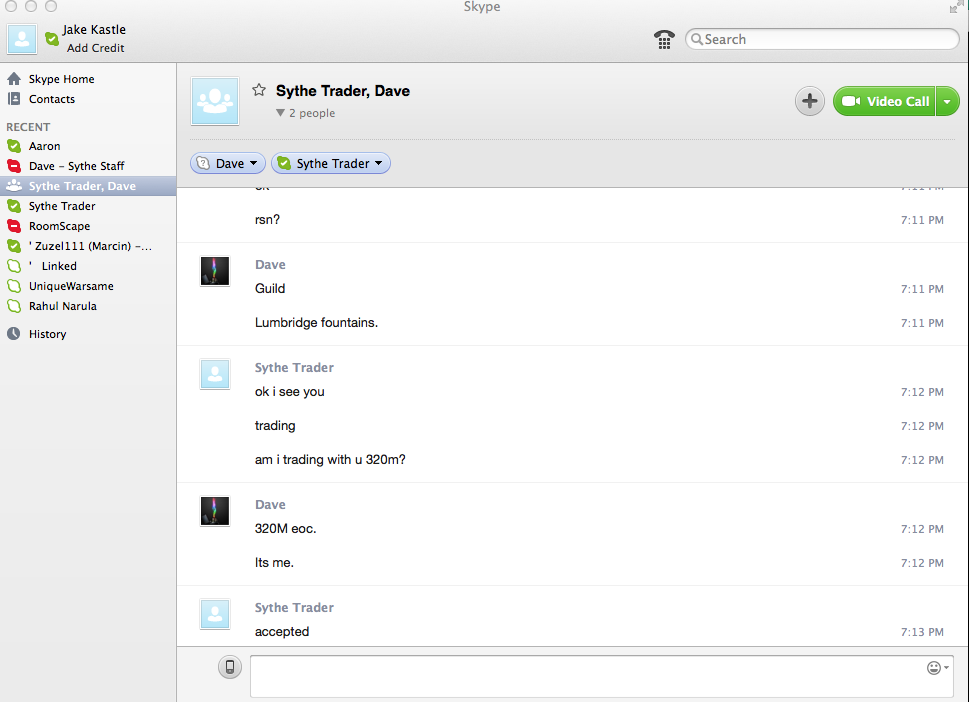This screenshot has height=702, width=969.
Task: Click Jake Kastle's profile avatar
Action: (22, 39)
